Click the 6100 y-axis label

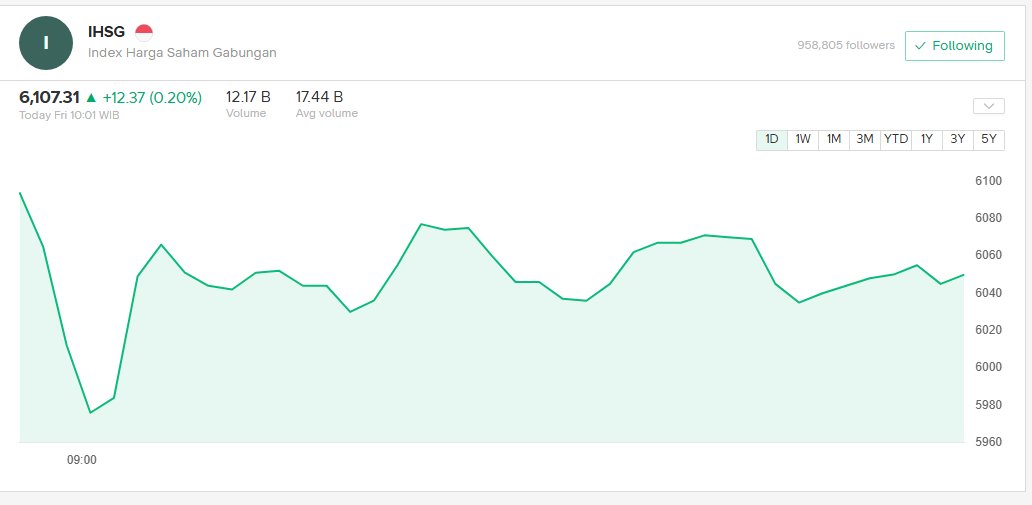click(x=988, y=181)
